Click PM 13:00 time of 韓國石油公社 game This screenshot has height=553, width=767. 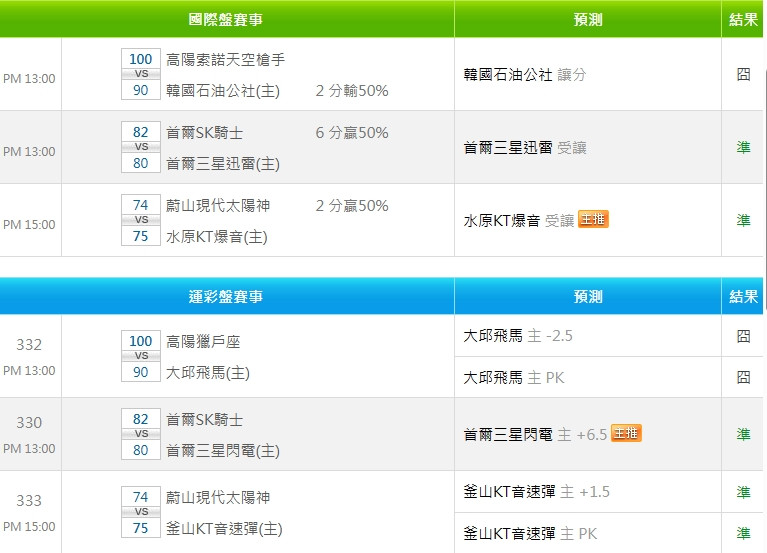click(x=29, y=79)
